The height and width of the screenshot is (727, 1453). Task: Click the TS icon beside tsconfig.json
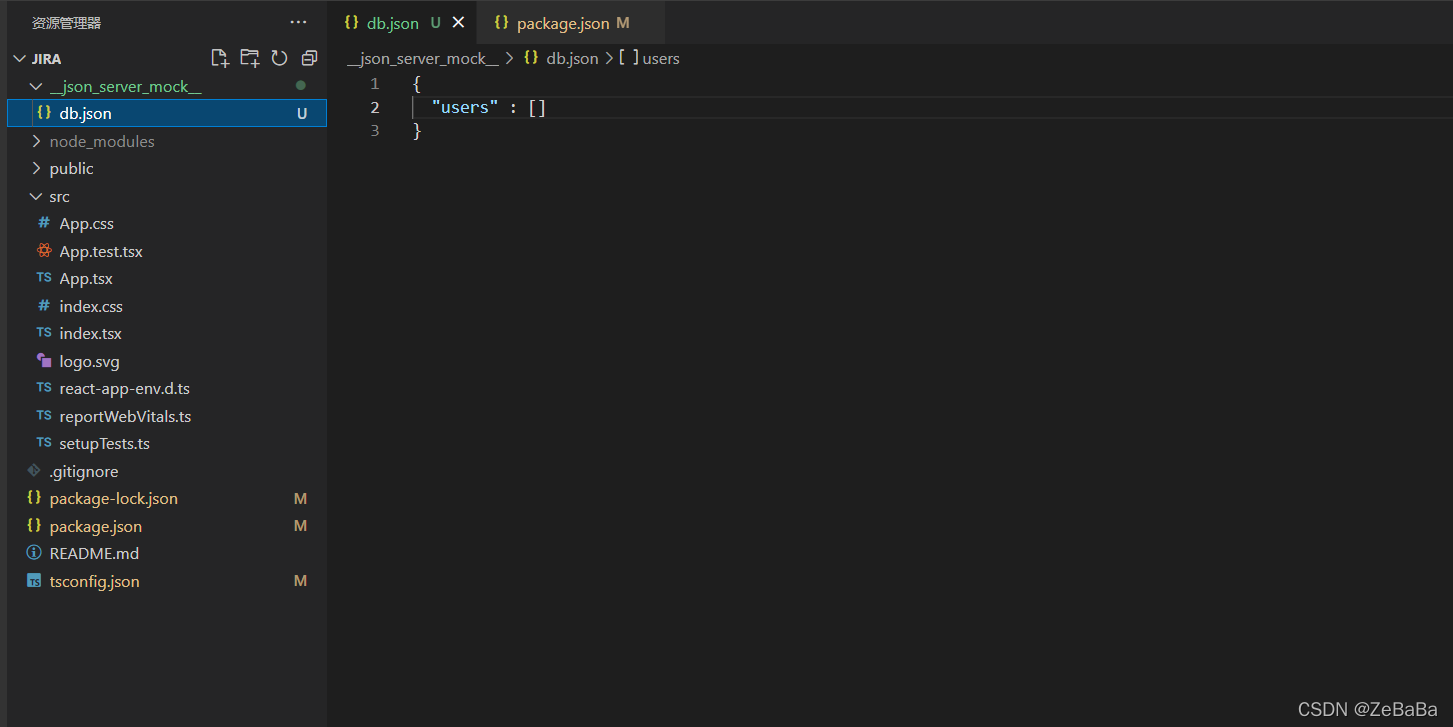pos(34,581)
